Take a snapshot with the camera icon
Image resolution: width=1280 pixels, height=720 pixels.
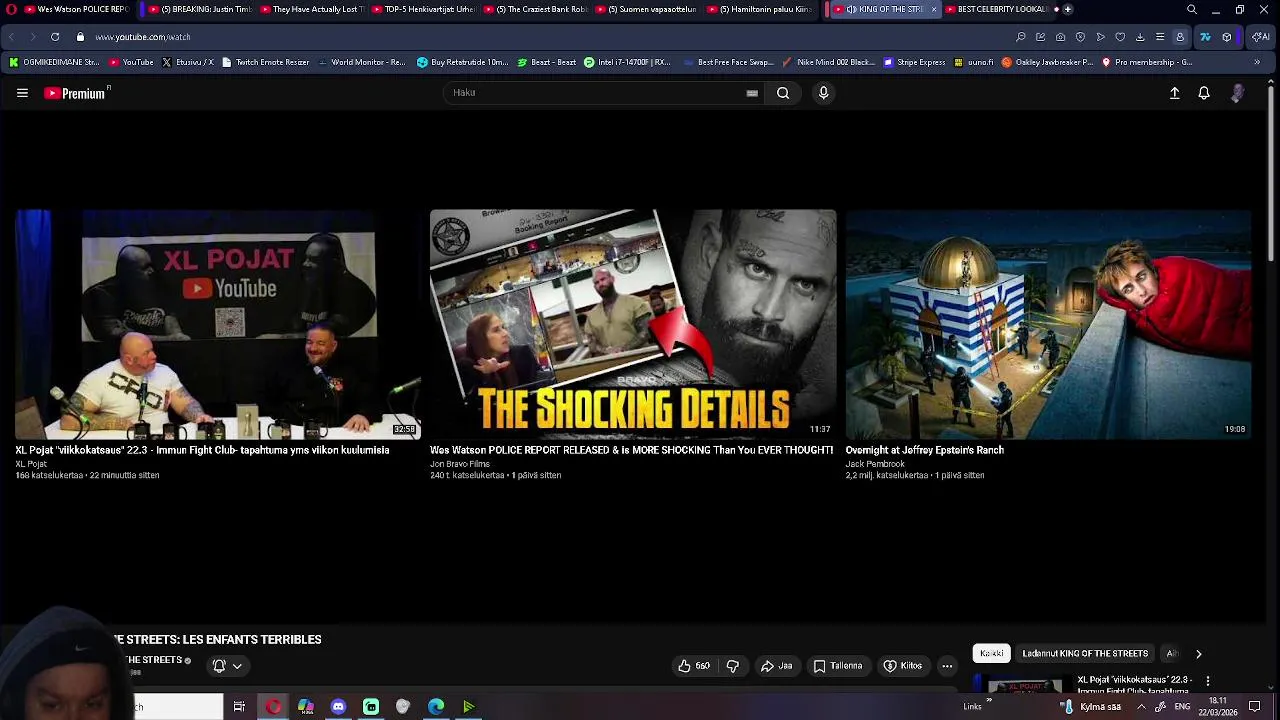coord(1060,37)
